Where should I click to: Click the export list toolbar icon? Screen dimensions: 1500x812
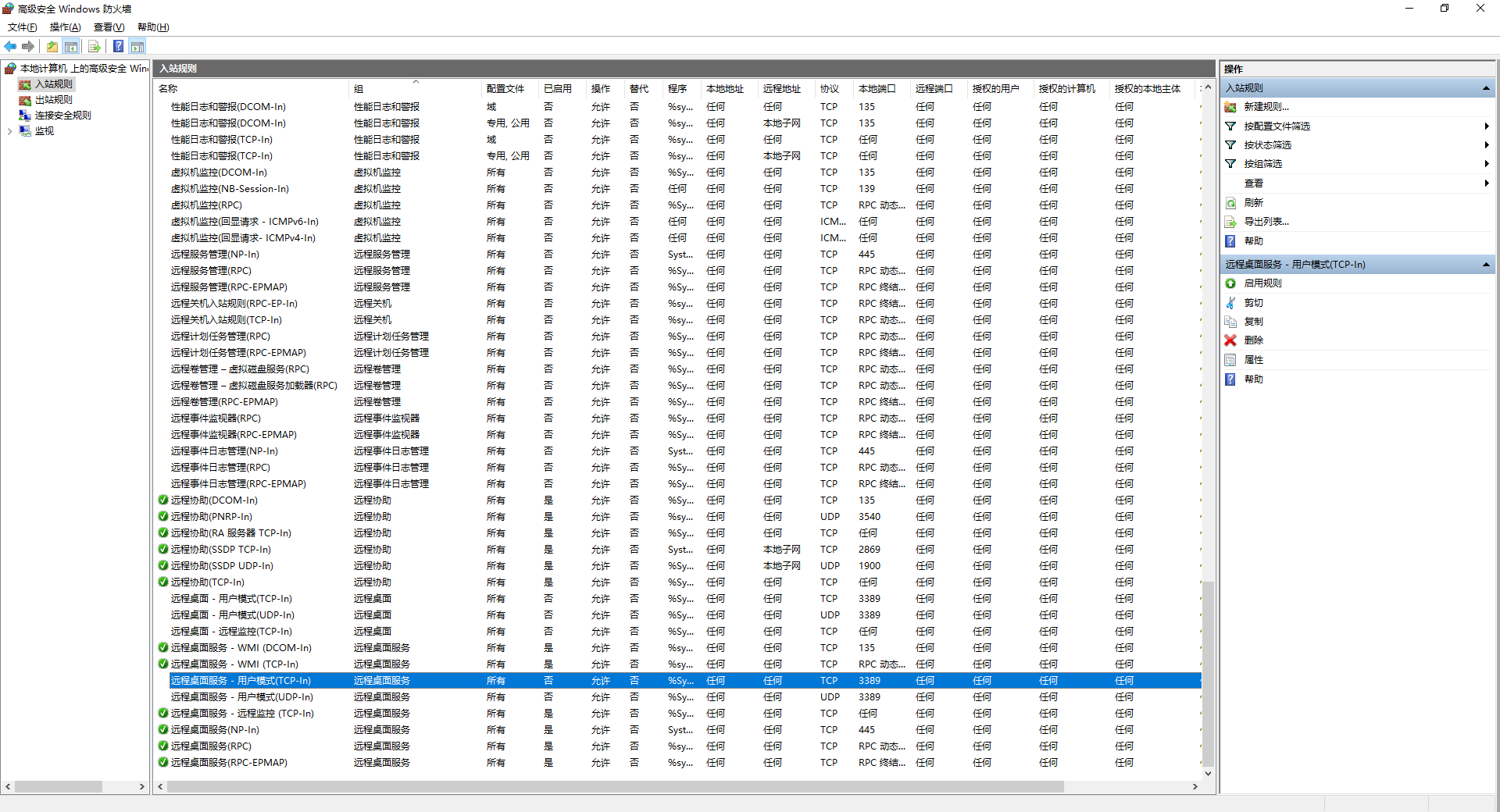tap(95, 46)
